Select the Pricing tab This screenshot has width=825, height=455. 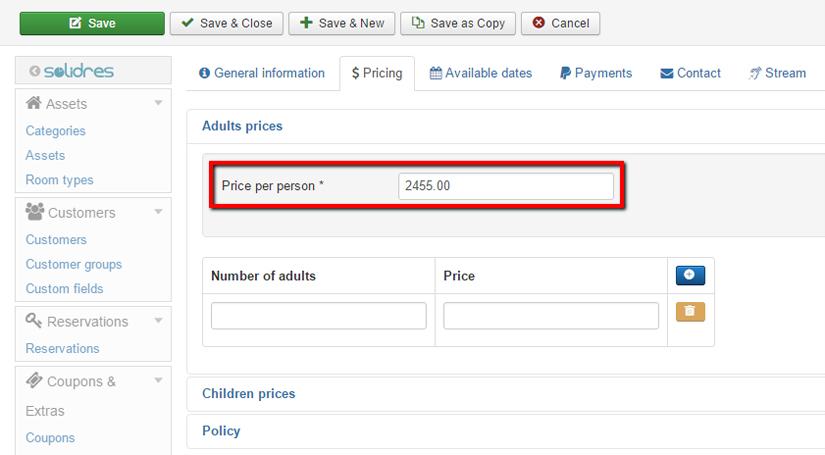pos(377,73)
